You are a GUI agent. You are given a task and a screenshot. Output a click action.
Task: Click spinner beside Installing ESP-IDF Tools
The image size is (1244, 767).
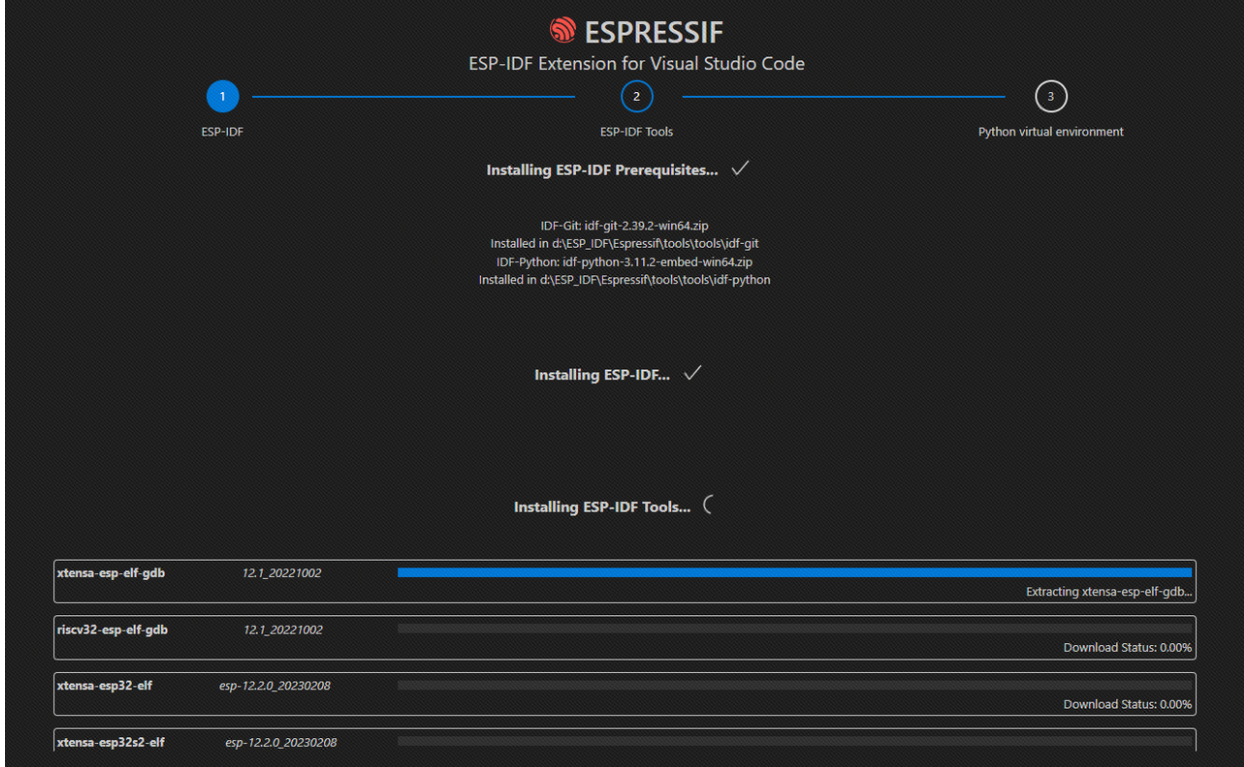click(709, 506)
